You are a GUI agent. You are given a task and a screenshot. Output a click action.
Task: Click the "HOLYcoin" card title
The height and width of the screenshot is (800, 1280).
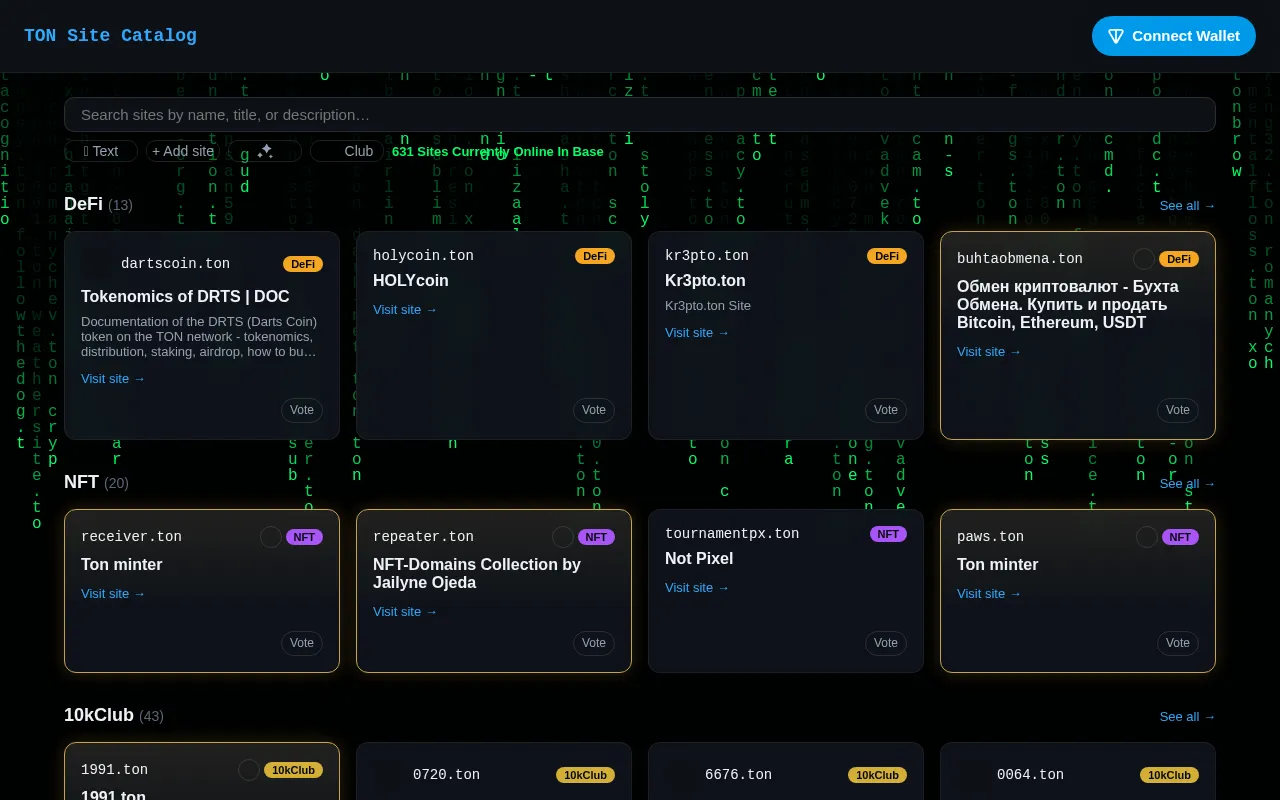point(411,281)
